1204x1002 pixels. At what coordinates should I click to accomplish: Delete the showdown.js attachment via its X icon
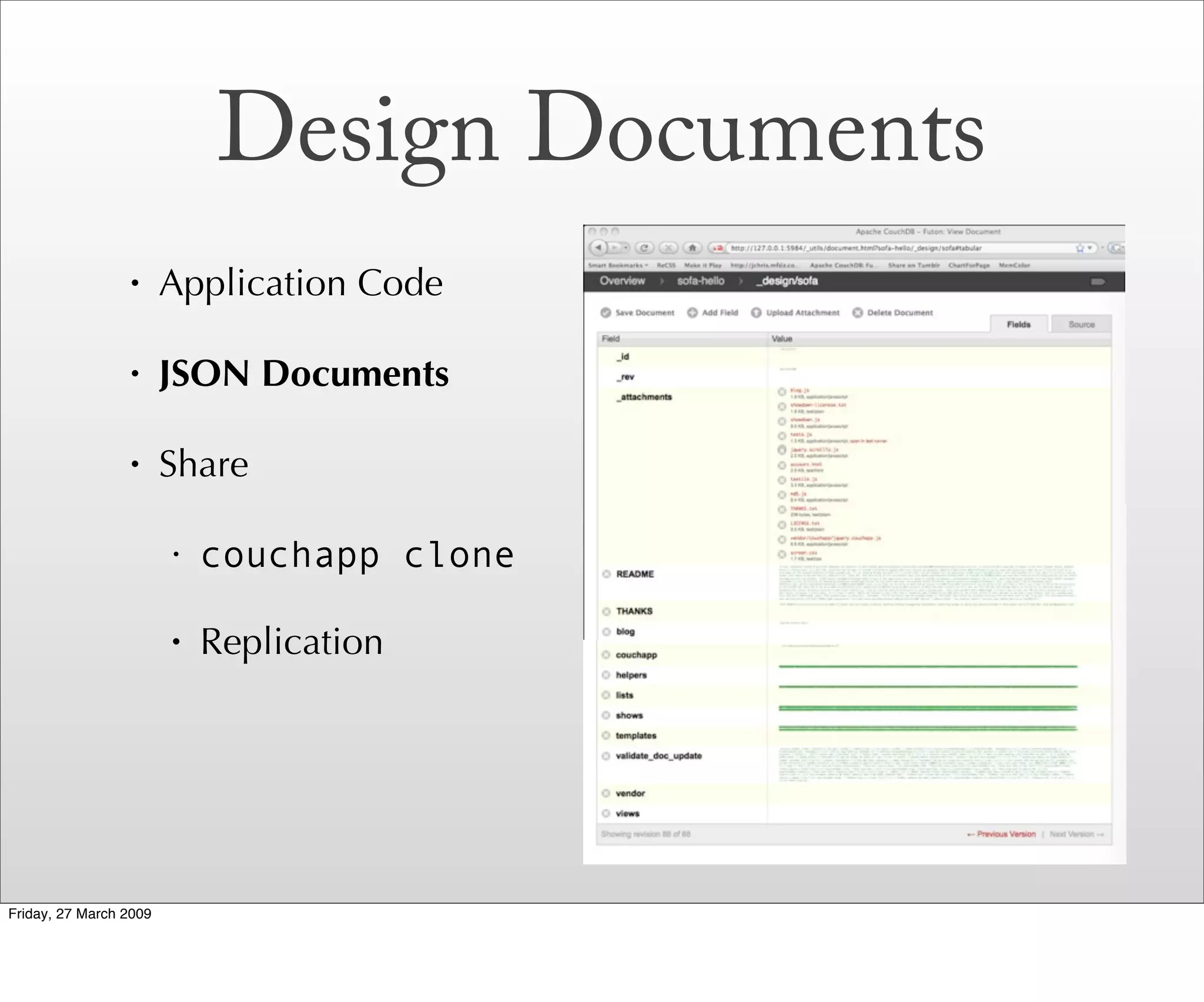782,422
